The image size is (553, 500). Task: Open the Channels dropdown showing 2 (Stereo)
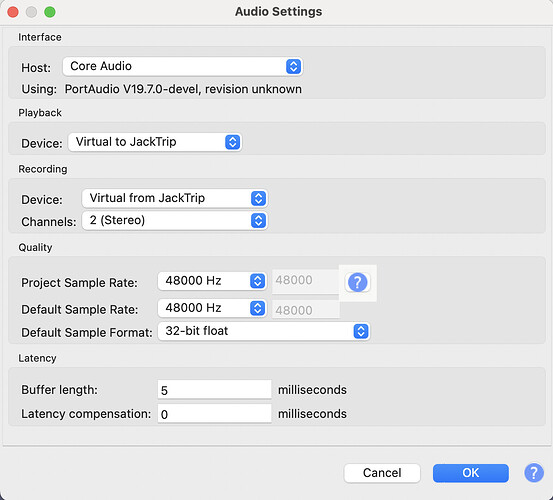pyautogui.click(x=175, y=220)
